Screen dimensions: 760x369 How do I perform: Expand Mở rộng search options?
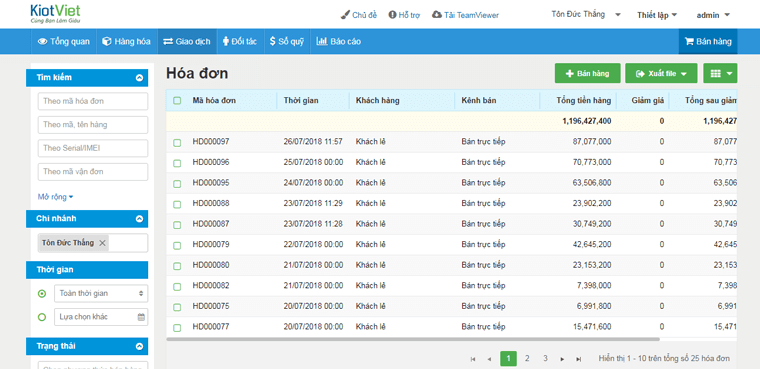click(x=55, y=197)
